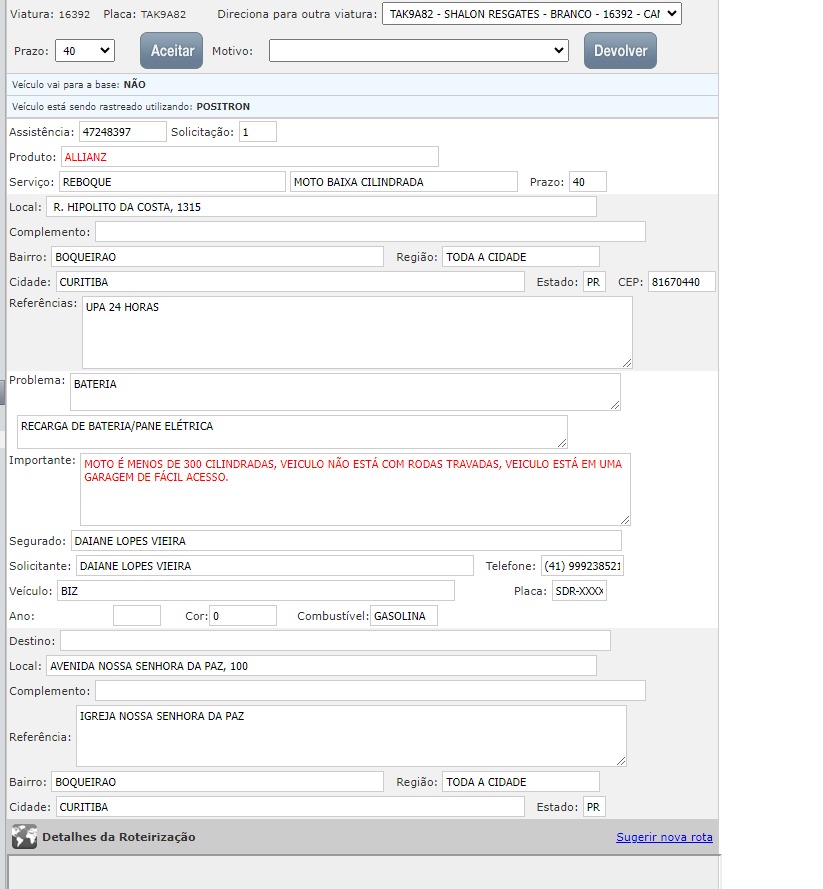Image resolution: width=823 pixels, height=889 pixels.
Task: Click the Devolver button
Action: coord(620,50)
